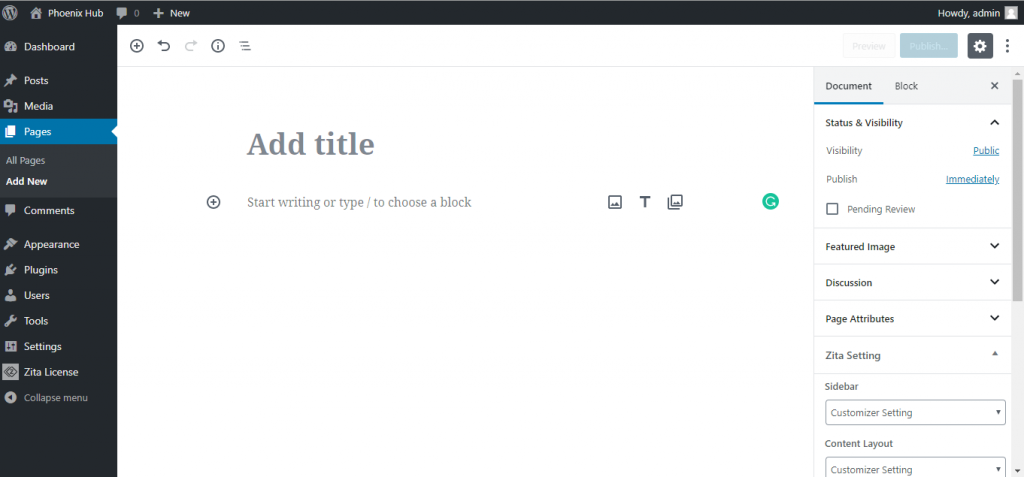The image size is (1024, 477).
Task: Switch to the Block tab
Action: [906, 86]
